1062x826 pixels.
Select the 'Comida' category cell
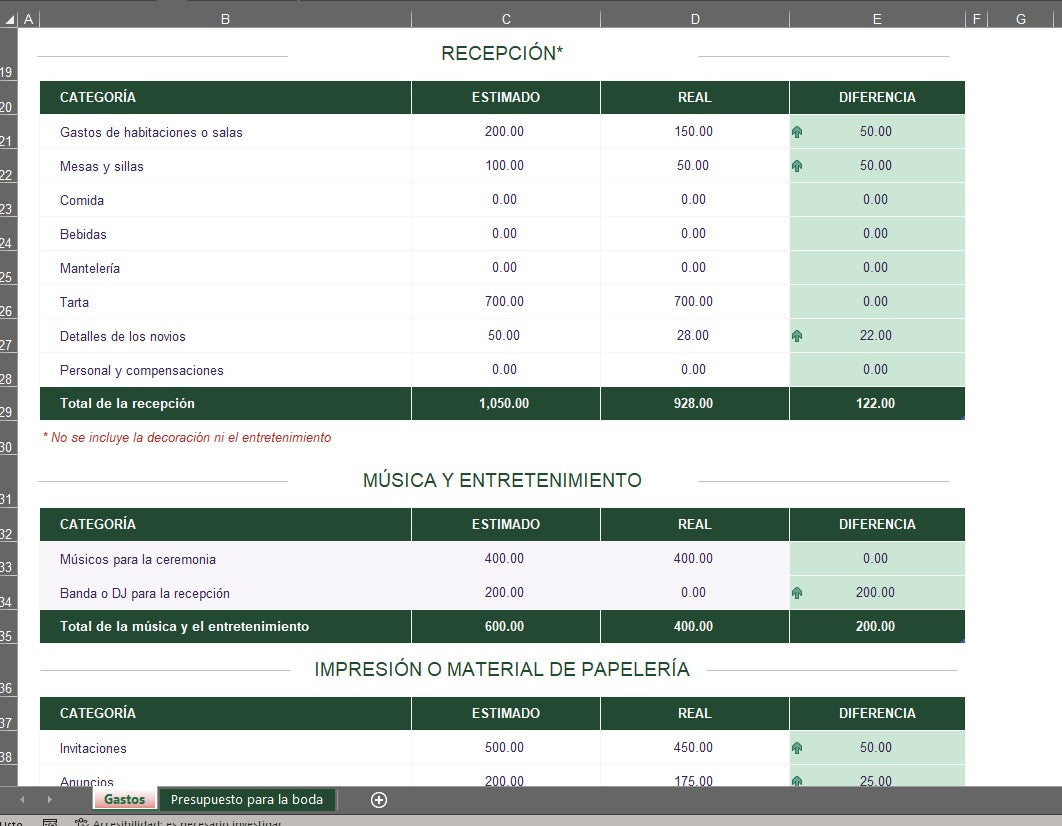tap(226, 200)
